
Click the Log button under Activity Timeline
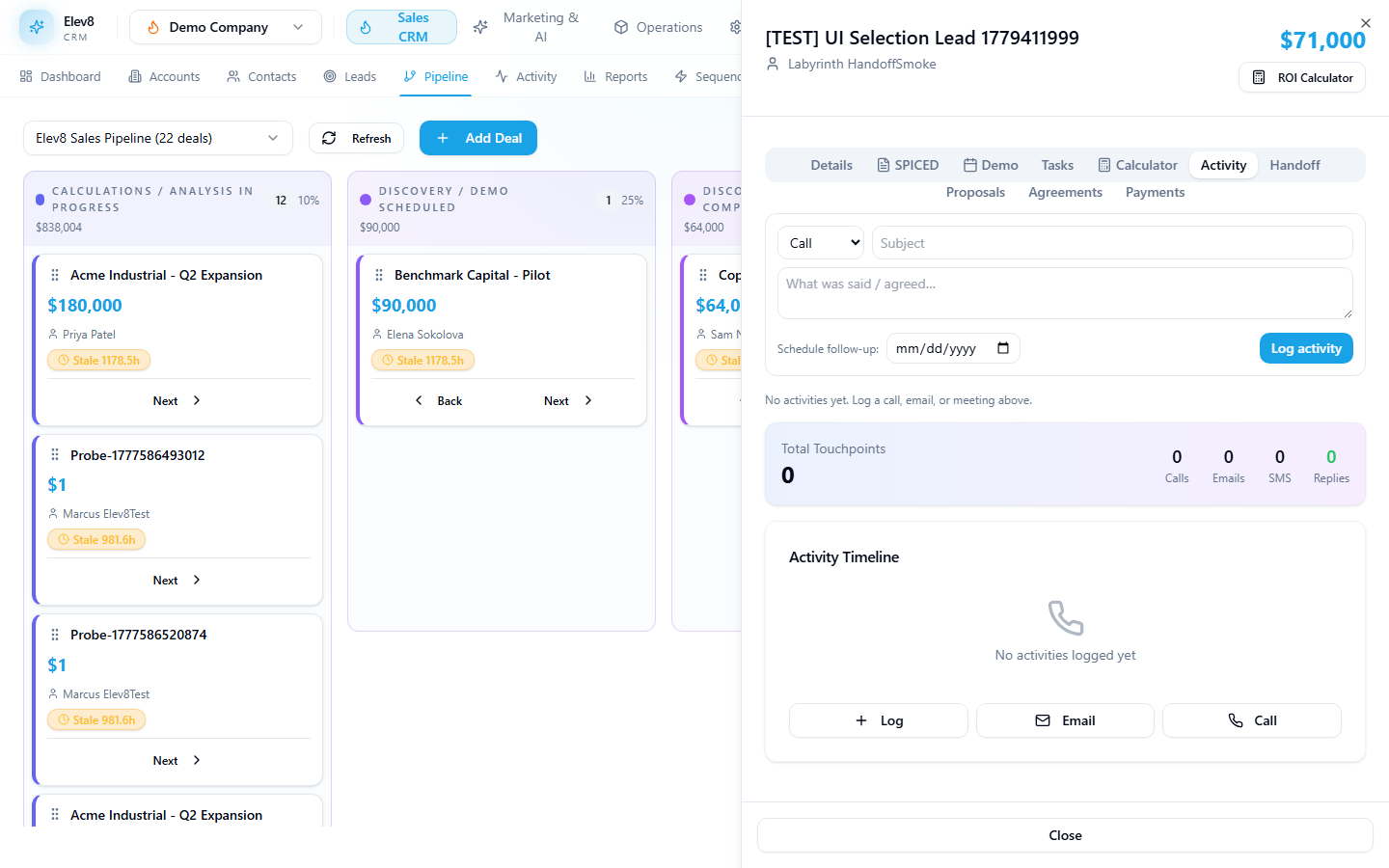click(878, 720)
